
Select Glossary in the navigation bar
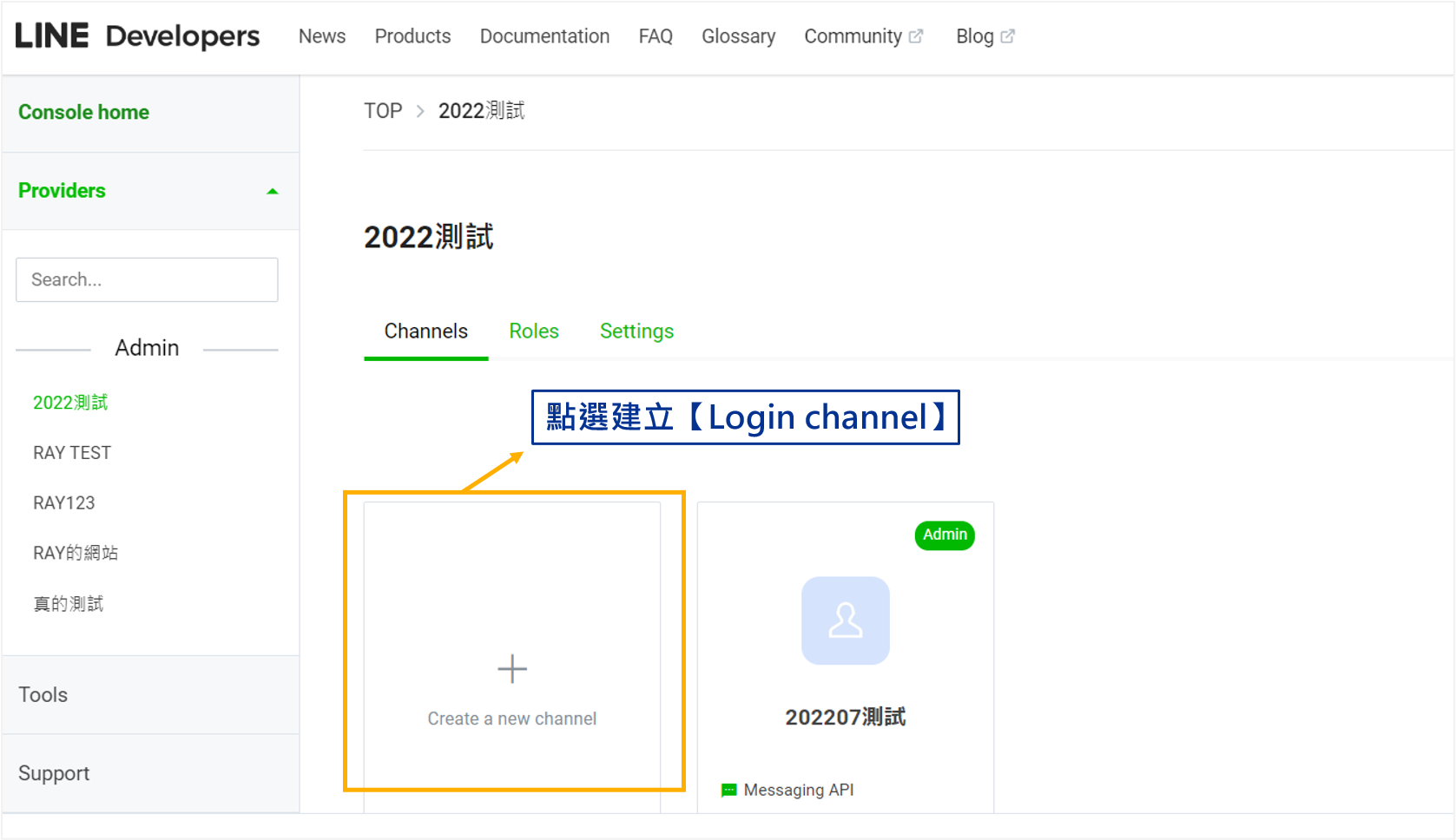(x=738, y=36)
